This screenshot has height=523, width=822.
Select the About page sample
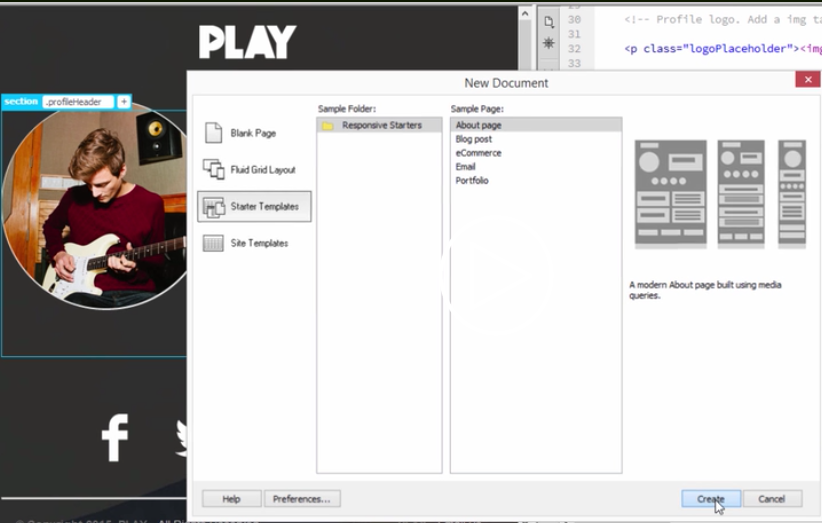[479, 126]
